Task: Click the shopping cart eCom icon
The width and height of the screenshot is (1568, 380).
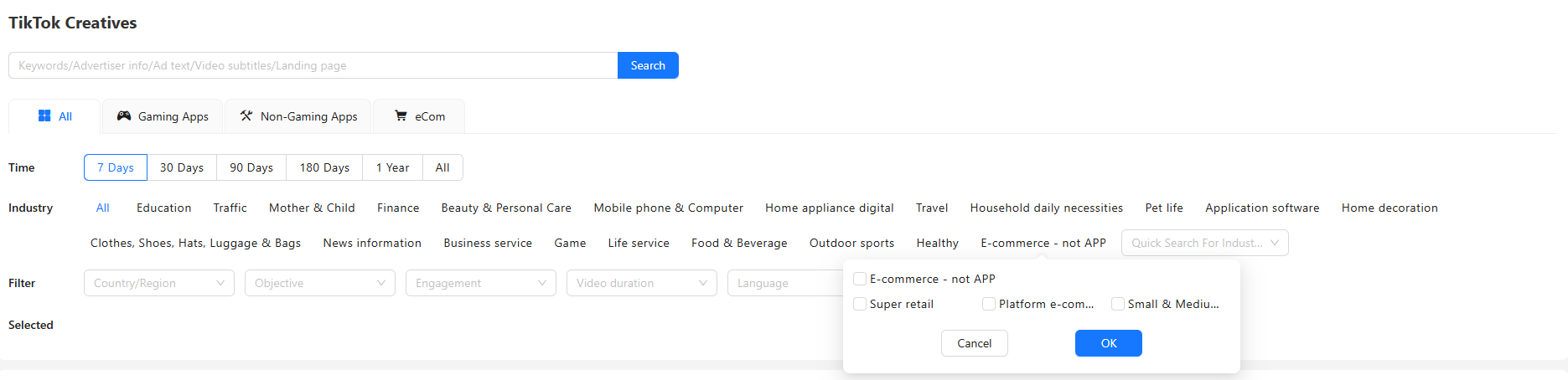Action: coord(401,116)
